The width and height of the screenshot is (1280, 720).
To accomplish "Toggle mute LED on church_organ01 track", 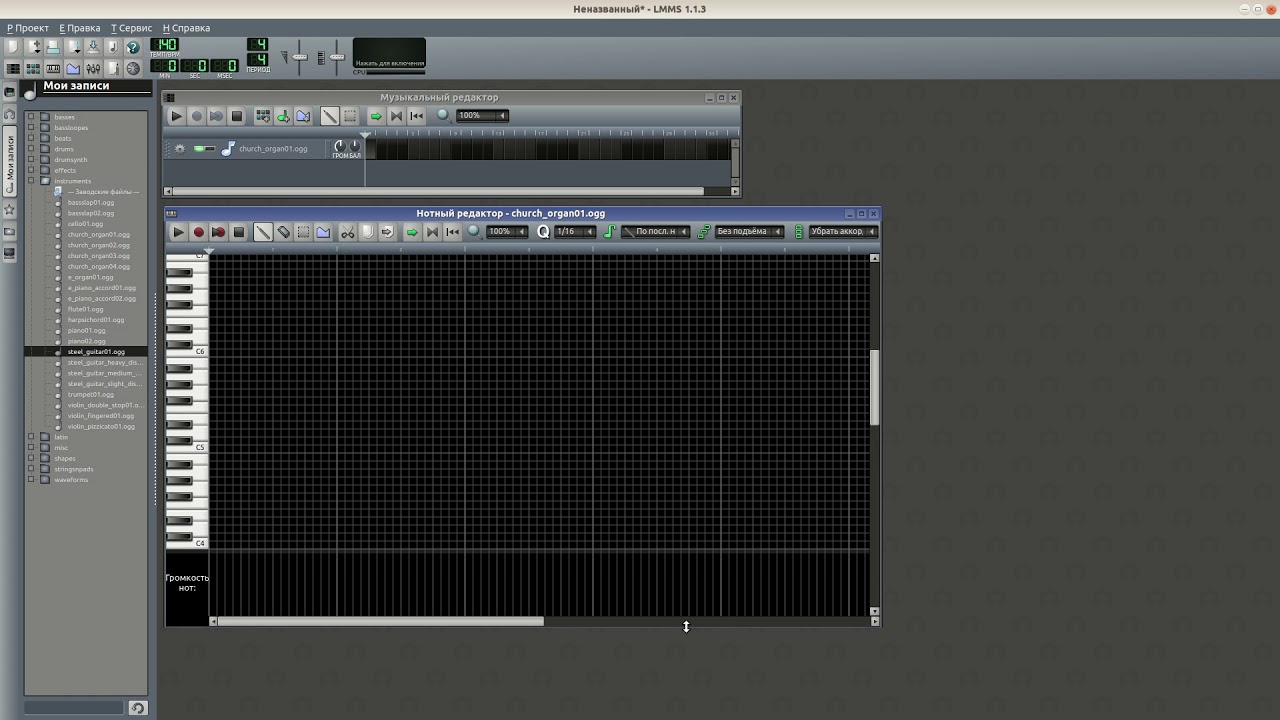I will 199,149.
